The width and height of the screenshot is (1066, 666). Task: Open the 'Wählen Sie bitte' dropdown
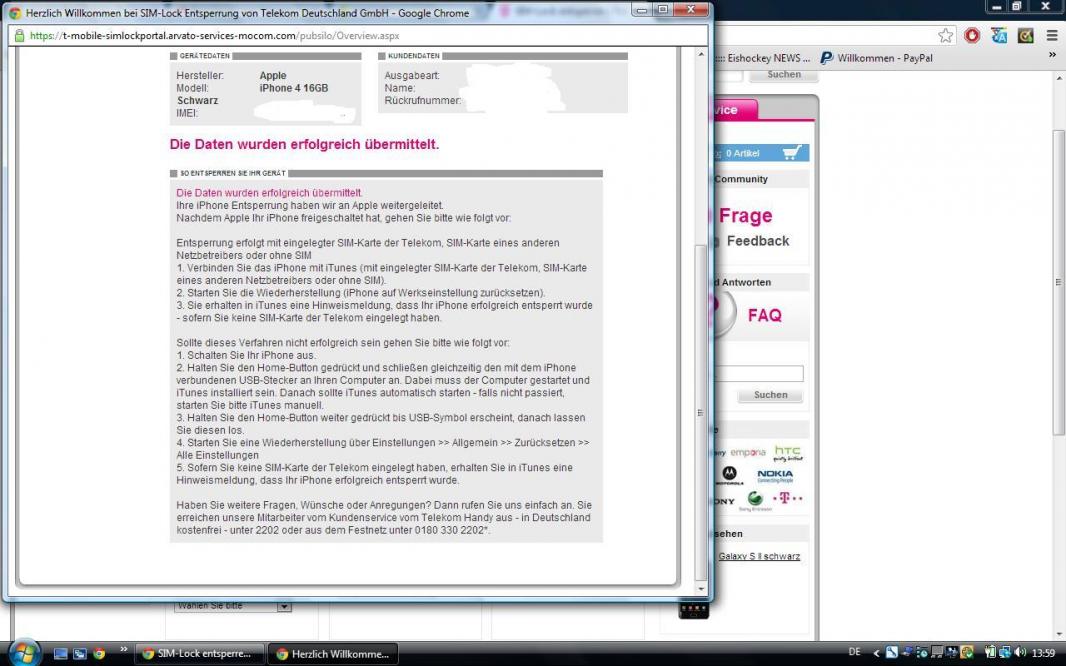coord(233,606)
